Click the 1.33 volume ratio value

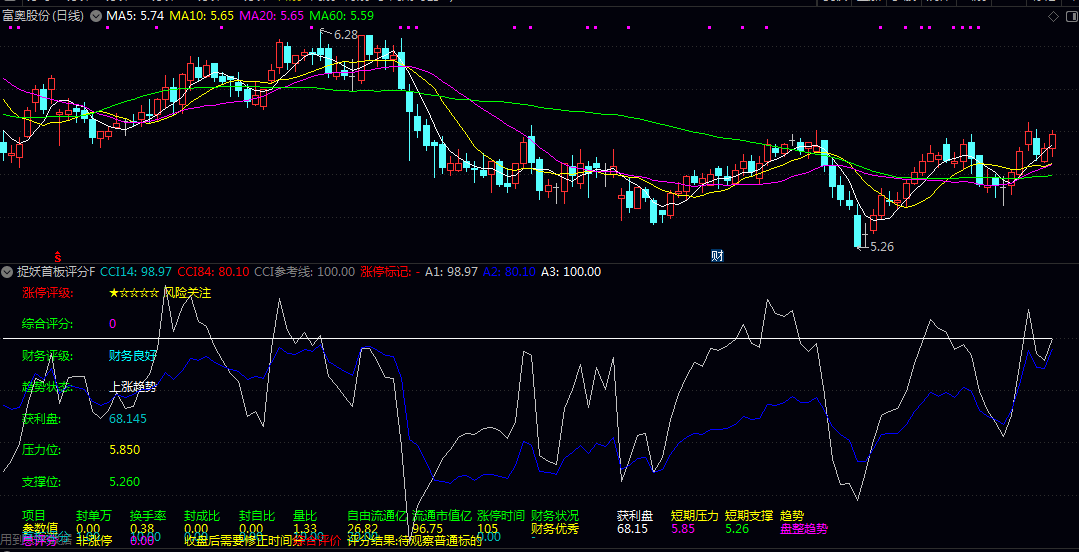305,529
